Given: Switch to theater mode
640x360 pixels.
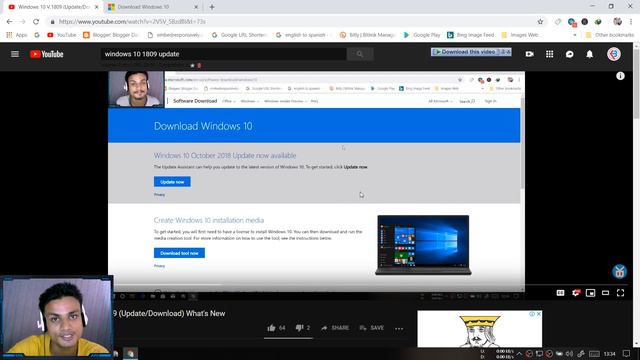Looking at the screenshot, I should [x=605, y=293].
